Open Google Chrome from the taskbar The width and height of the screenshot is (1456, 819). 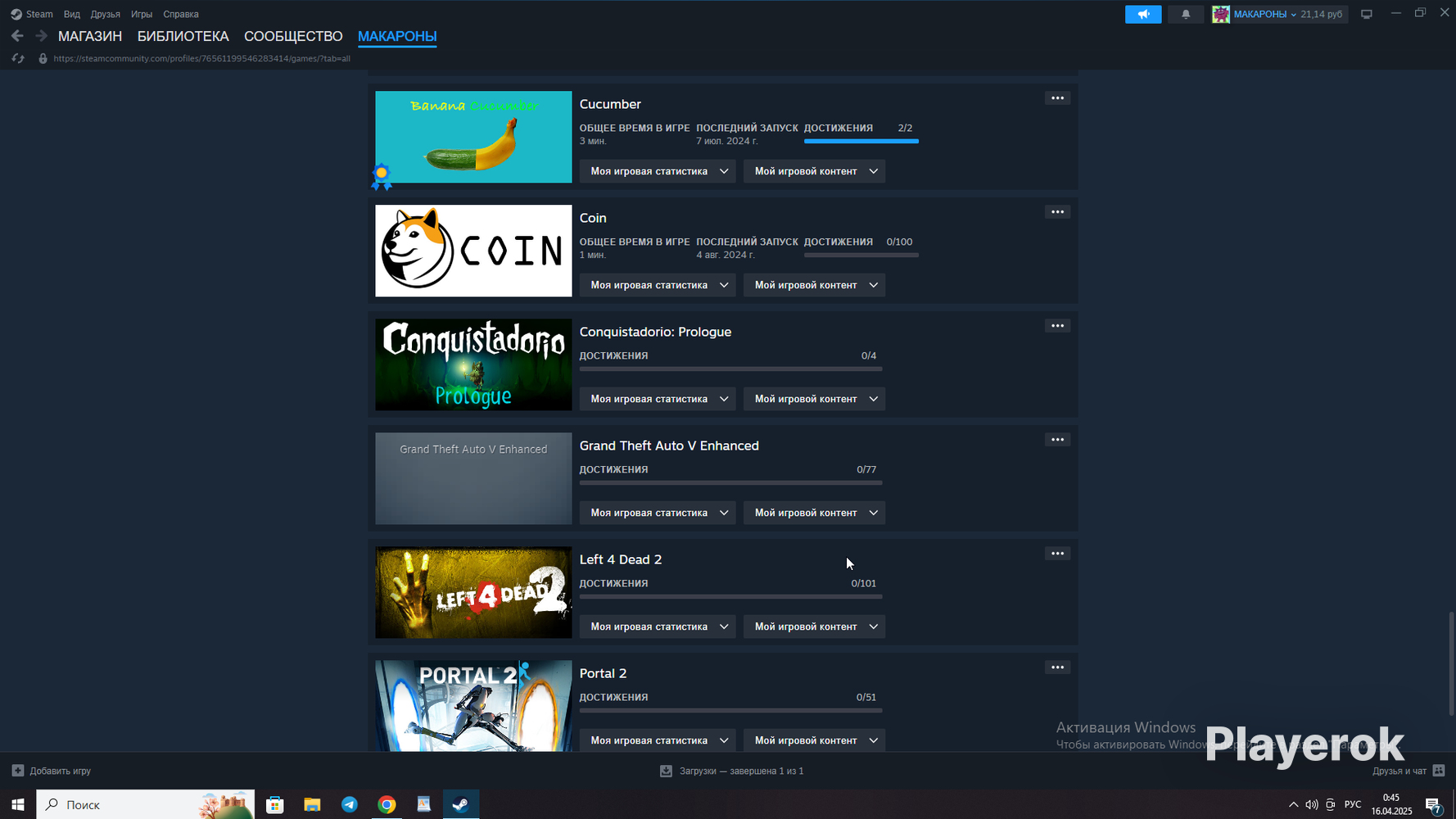pos(387,804)
